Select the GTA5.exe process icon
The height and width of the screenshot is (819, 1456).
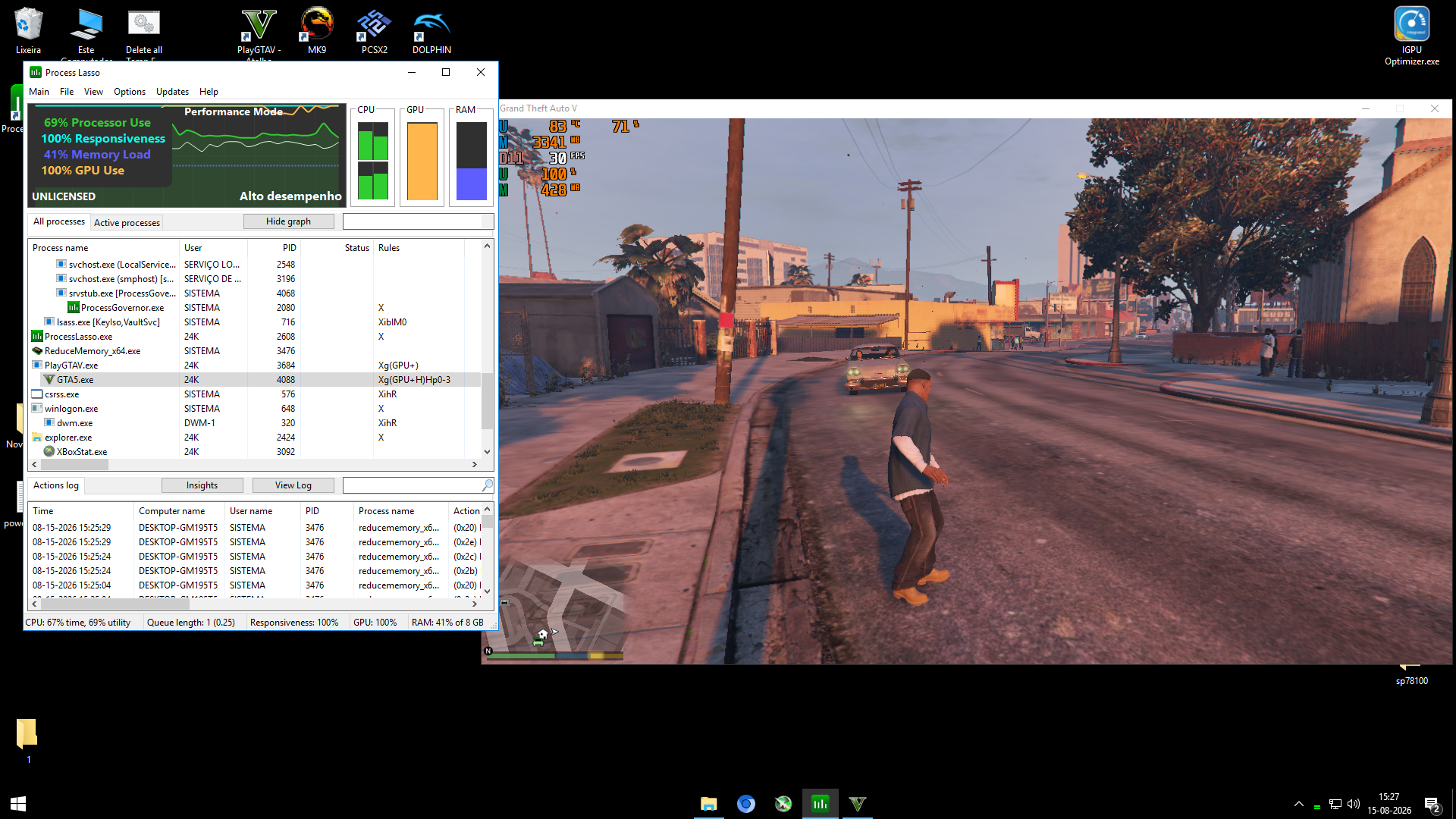[49, 380]
